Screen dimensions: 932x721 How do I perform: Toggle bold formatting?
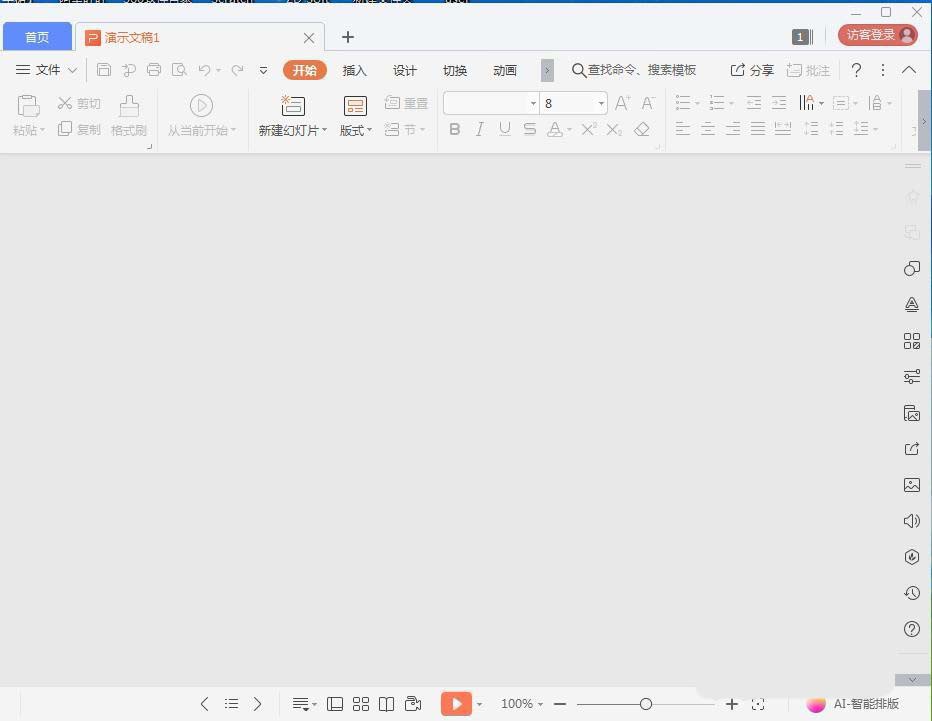coord(455,129)
